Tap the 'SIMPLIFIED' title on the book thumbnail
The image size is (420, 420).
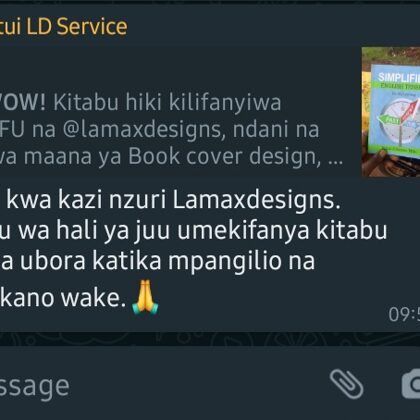coord(399,77)
